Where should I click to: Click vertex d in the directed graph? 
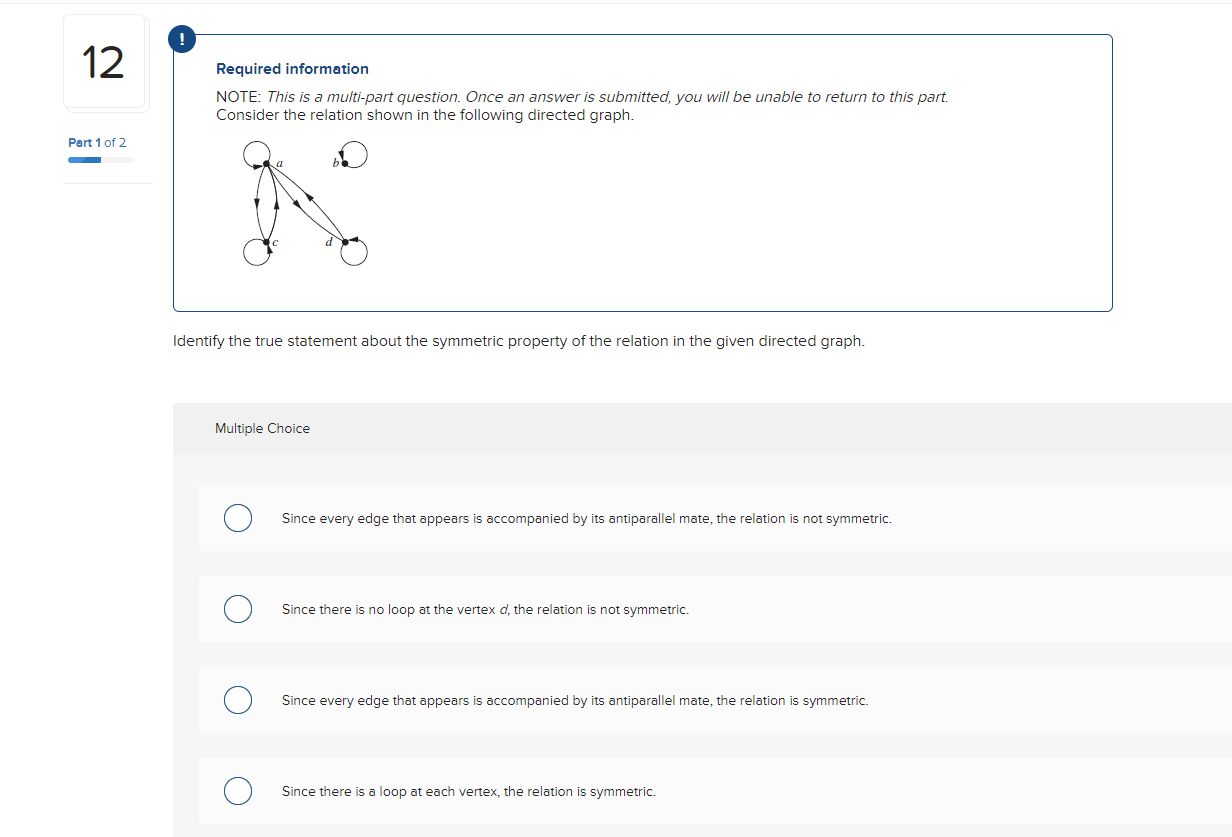(346, 242)
